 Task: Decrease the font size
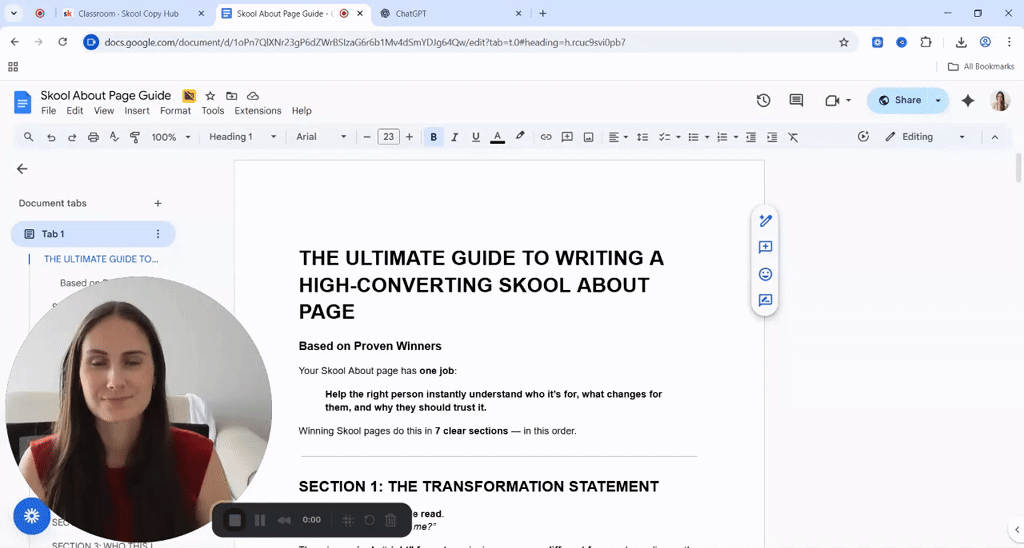pyautogui.click(x=367, y=137)
